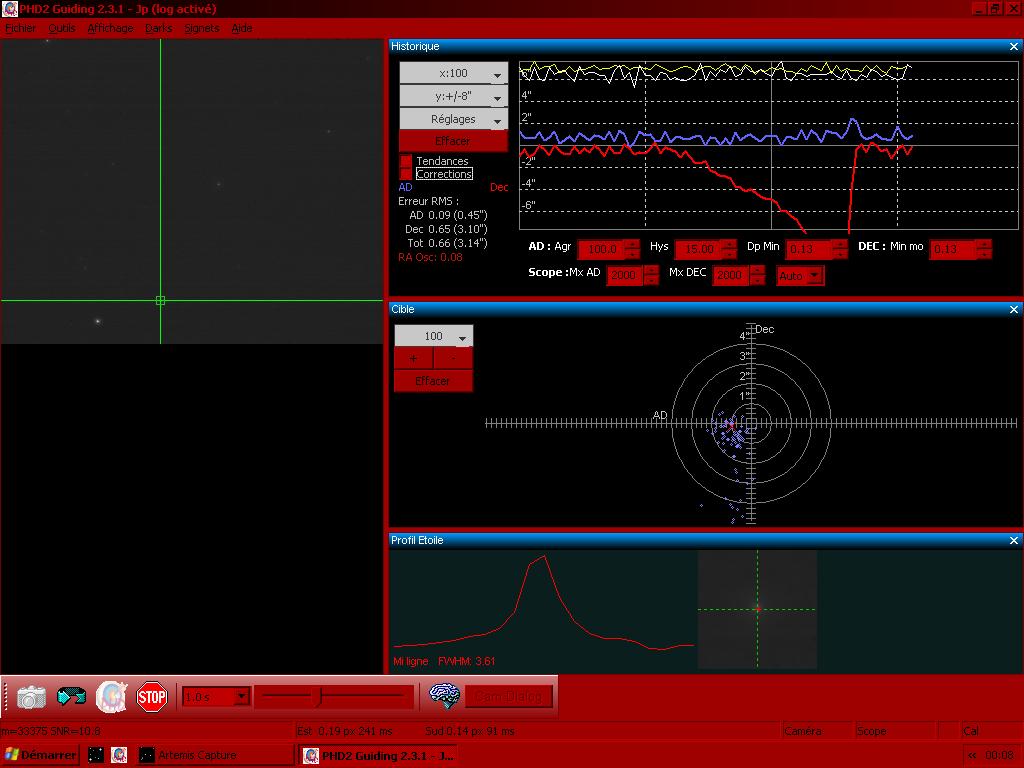The width and height of the screenshot is (1024, 768).
Task: Open the Affichage menu
Action: 110,28
